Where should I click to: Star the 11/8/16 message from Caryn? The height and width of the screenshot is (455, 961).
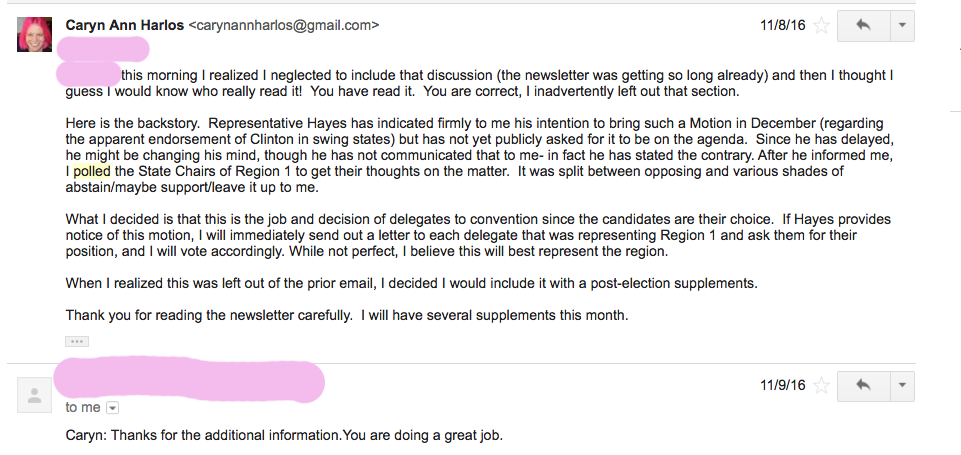pos(821,25)
